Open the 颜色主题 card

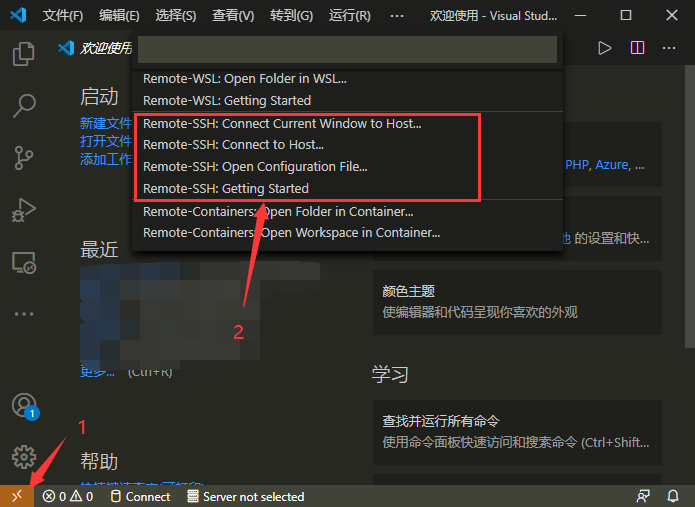point(517,302)
